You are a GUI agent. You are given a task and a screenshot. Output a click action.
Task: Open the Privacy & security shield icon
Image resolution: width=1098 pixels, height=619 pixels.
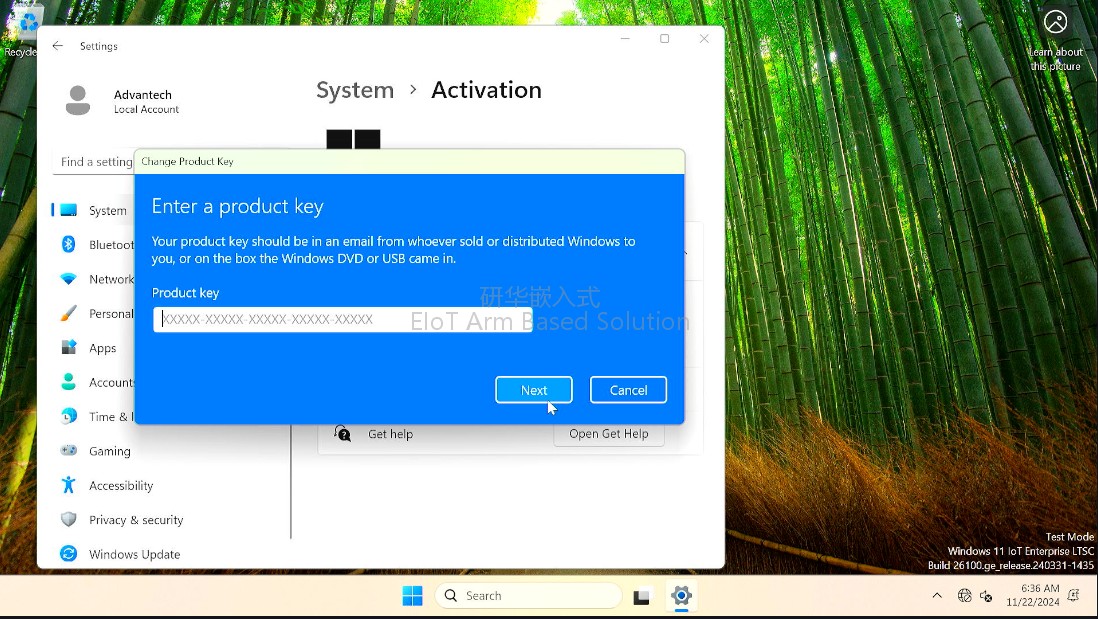(69, 520)
